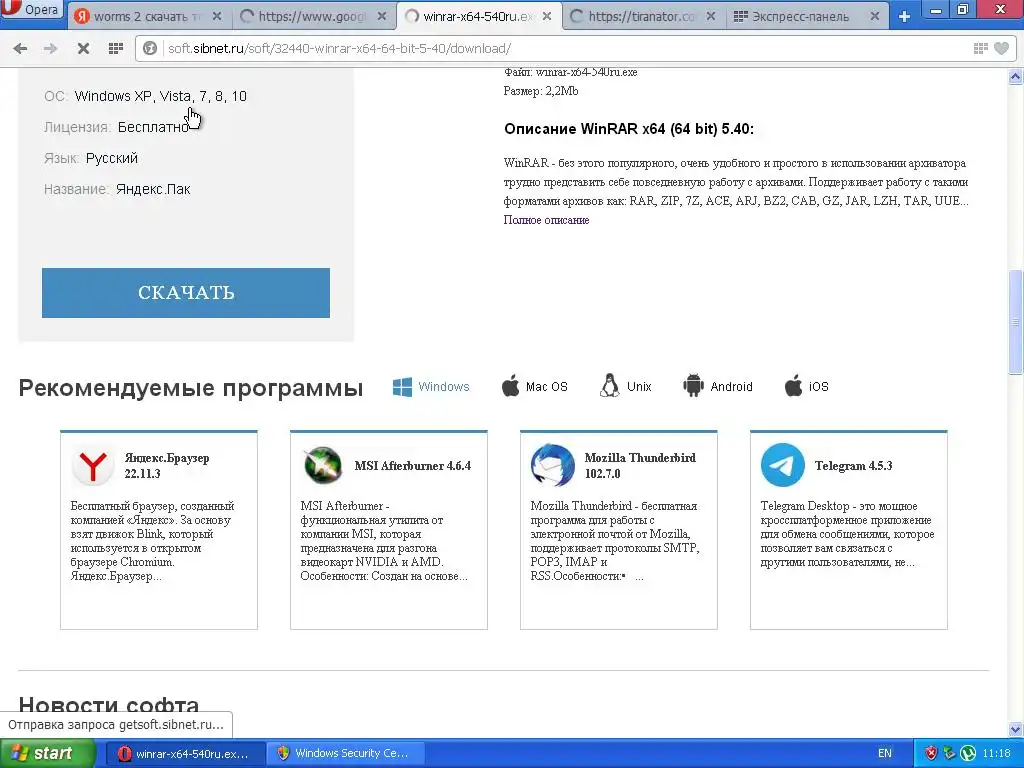Click the scrollbar up arrow
Viewport: 1024px width, 768px height.
[1015, 76]
